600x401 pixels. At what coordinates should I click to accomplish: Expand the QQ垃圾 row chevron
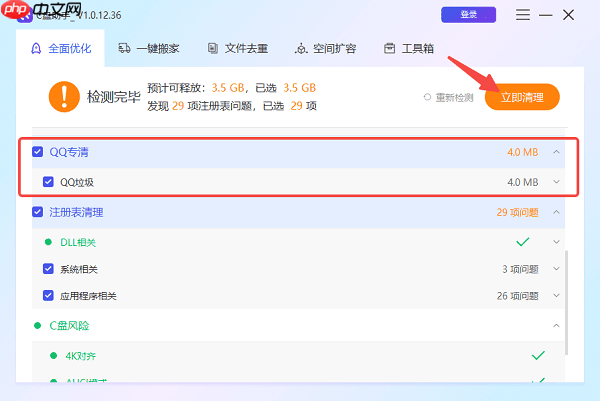click(x=556, y=182)
